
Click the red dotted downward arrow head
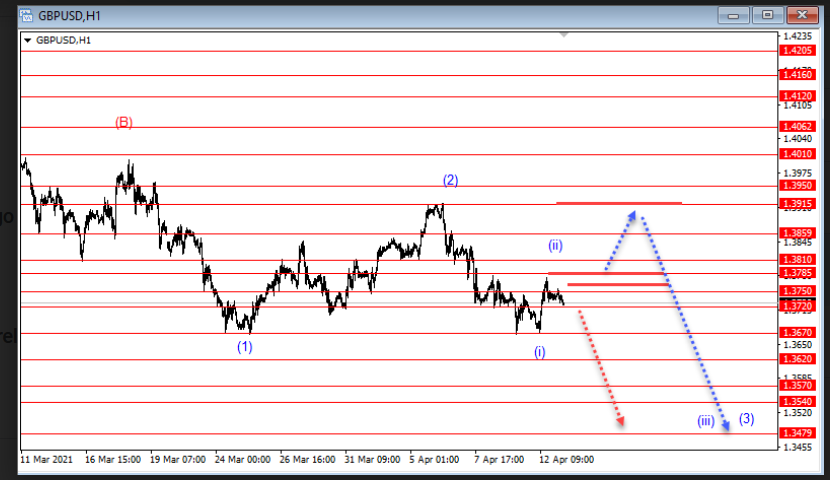click(x=621, y=422)
